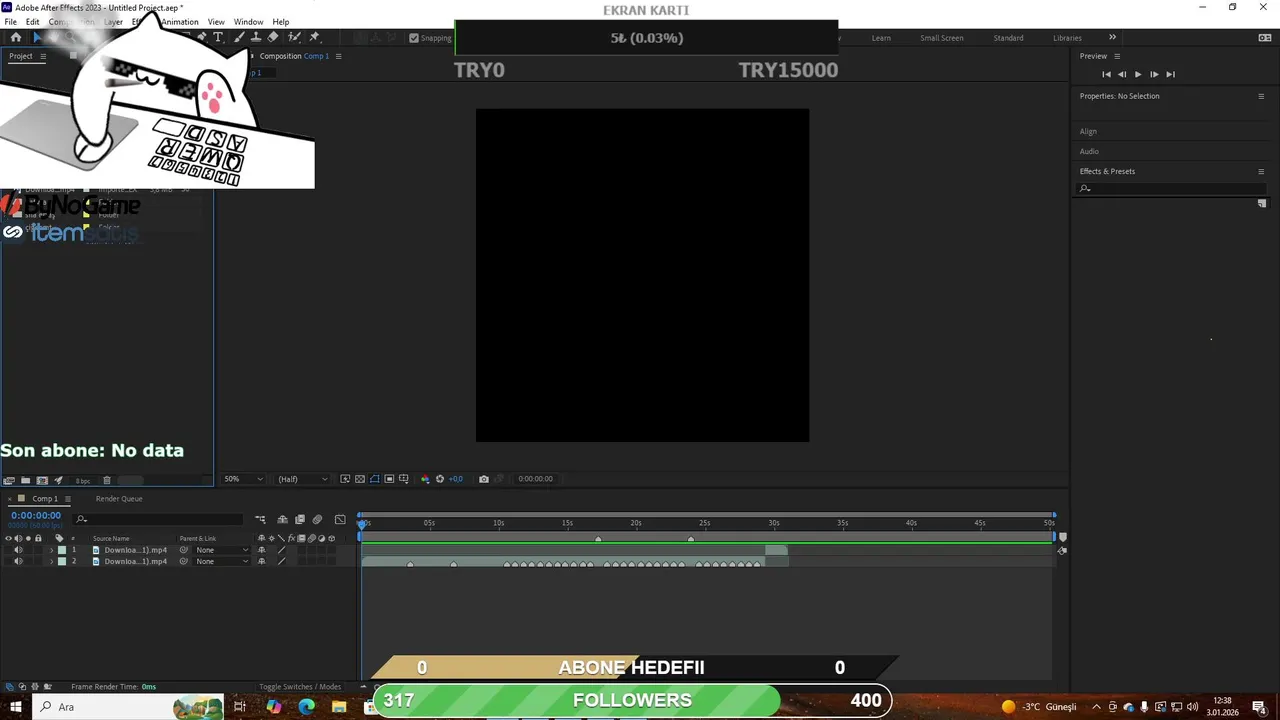Step to next frame in Preview

[x=1154, y=74]
